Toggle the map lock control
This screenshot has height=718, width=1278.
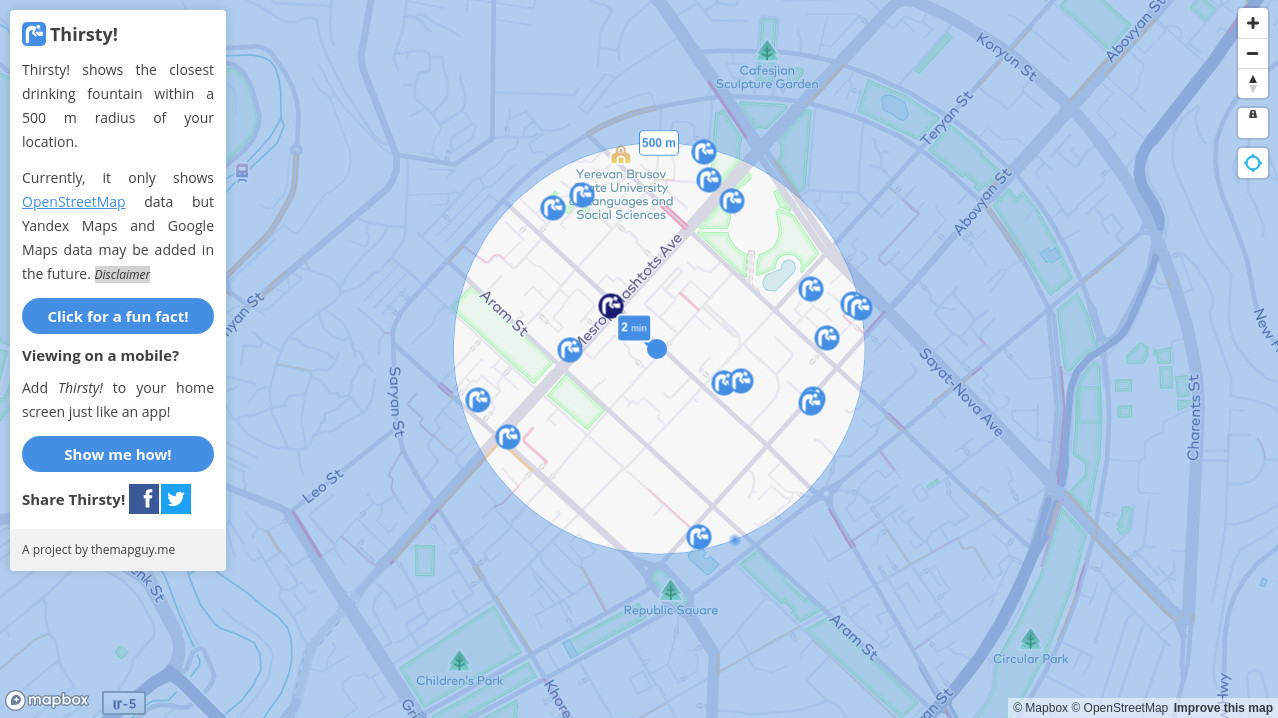pyautogui.click(x=1252, y=122)
